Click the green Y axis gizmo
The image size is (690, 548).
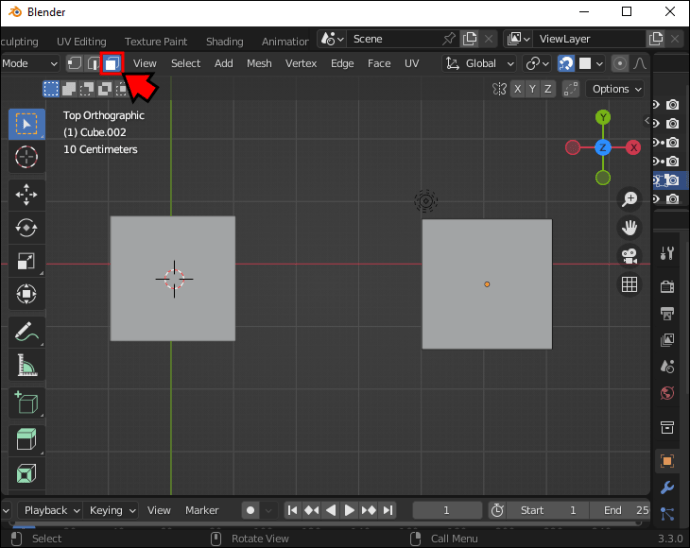[603, 118]
